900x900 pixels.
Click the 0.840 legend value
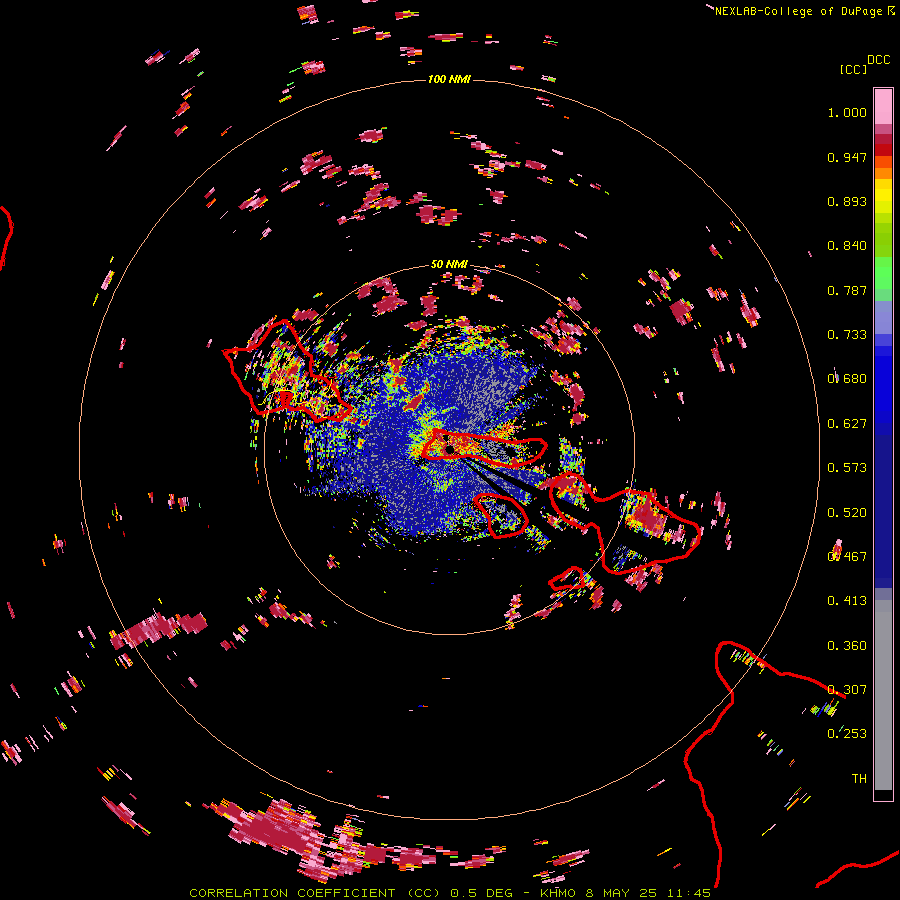click(x=847, y=246)
